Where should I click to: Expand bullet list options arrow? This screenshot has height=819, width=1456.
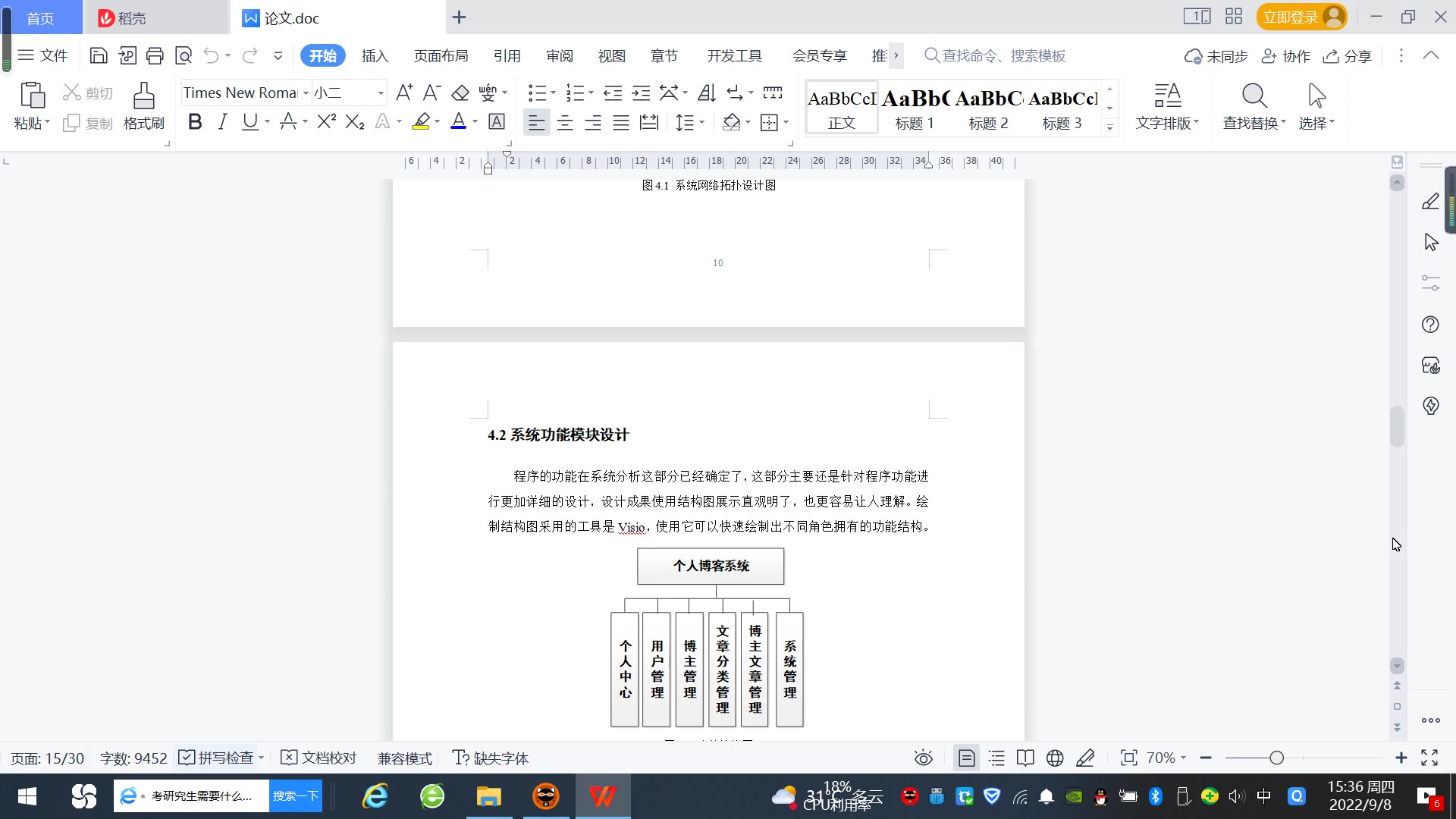tap(553, 93)
